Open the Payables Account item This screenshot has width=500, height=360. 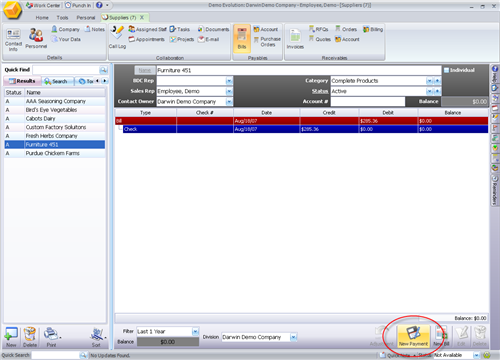[x=266, y=29]
